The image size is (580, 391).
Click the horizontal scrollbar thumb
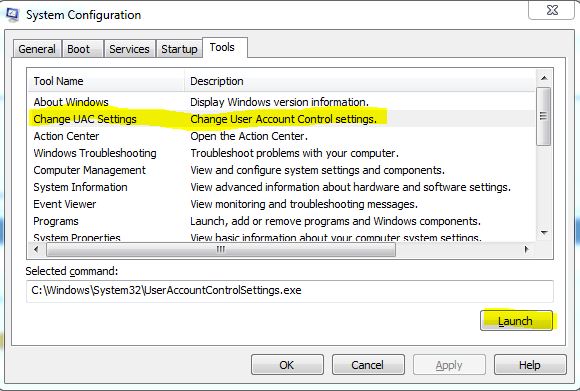pos(221,250)
